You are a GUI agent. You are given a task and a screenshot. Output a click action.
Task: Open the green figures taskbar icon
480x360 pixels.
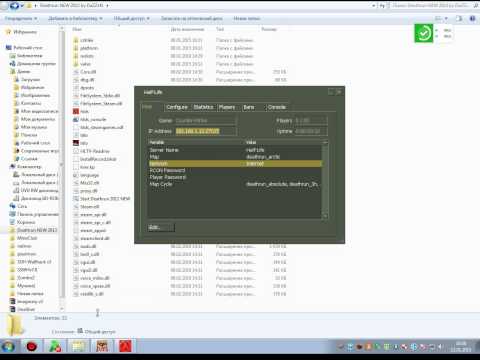point(55,347)
